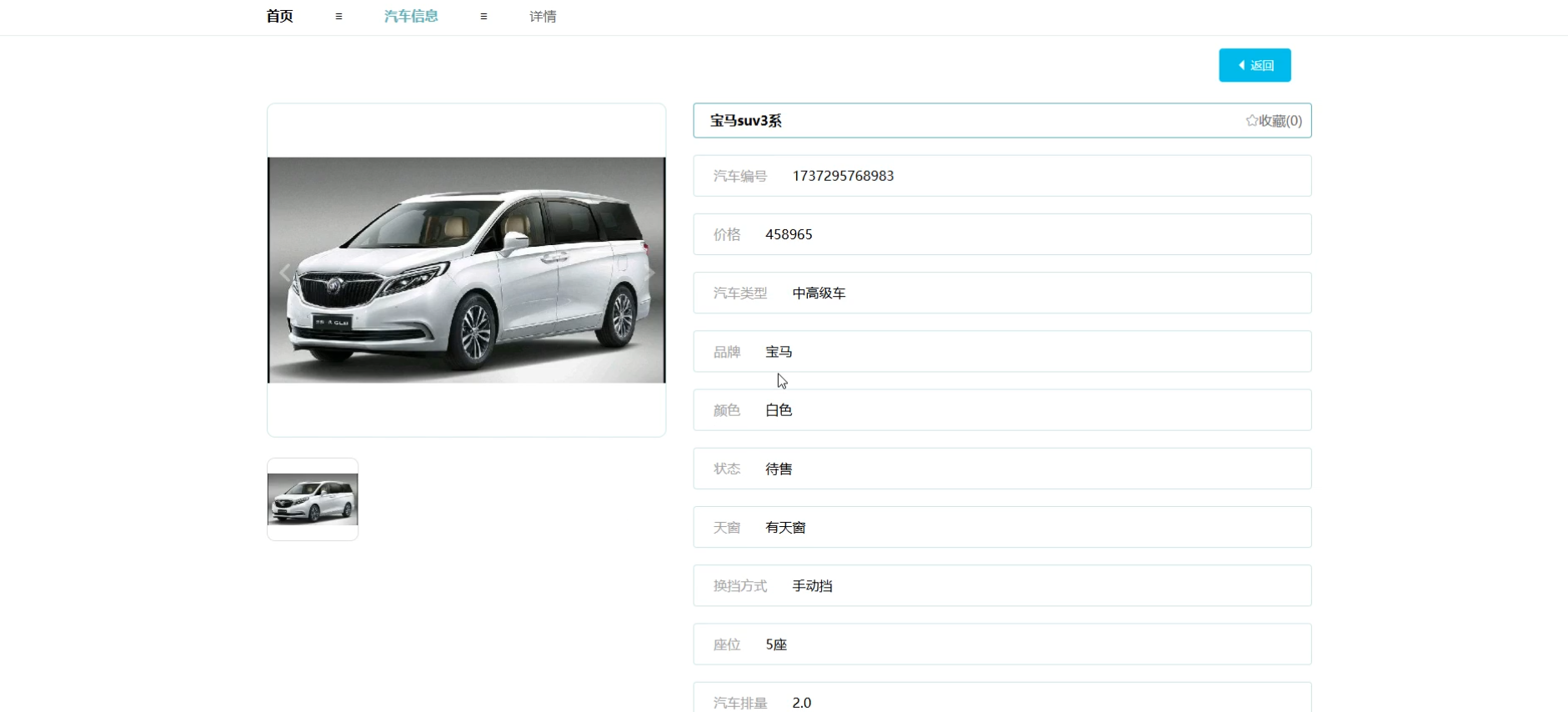The width and height of the screenshot is (1568, 712).
Task: Click the 价格 label
Action: pyautogui.click(x=727, y=234)
